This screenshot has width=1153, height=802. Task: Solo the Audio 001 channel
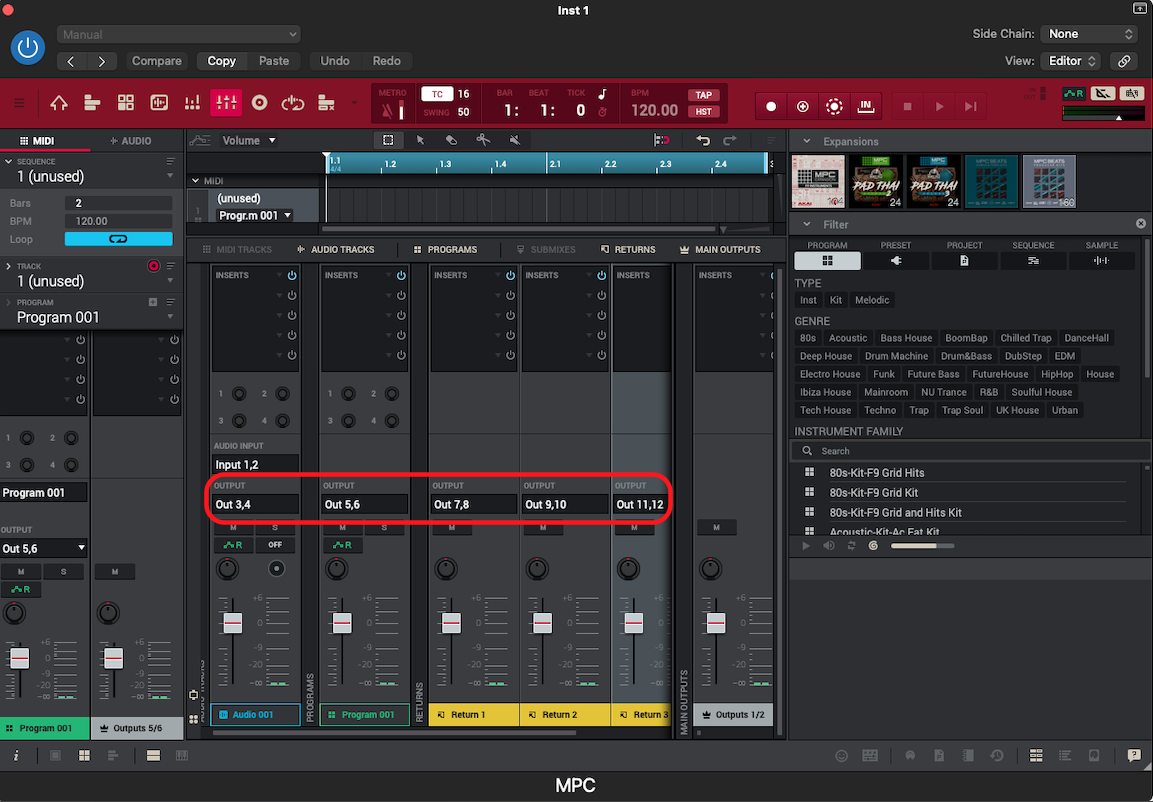(275, 528)
